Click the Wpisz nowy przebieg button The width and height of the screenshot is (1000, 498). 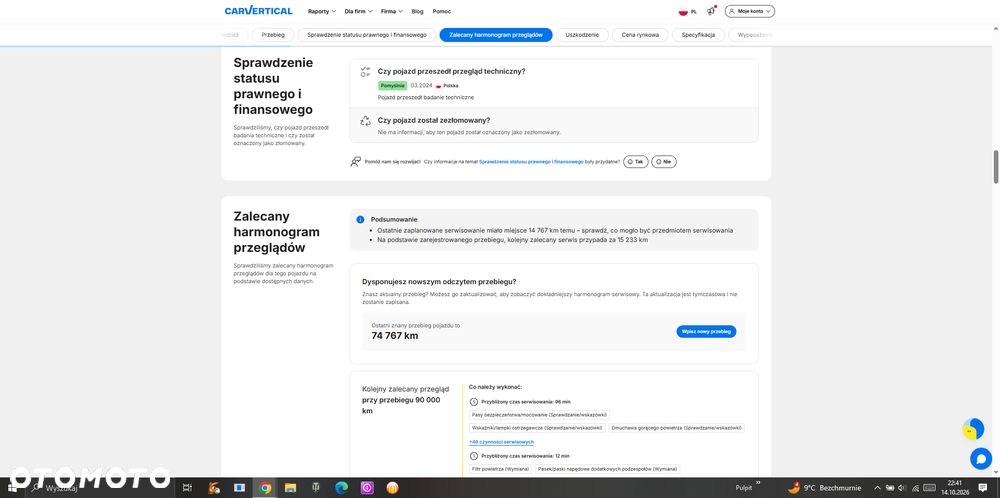(x=706, y=332)
